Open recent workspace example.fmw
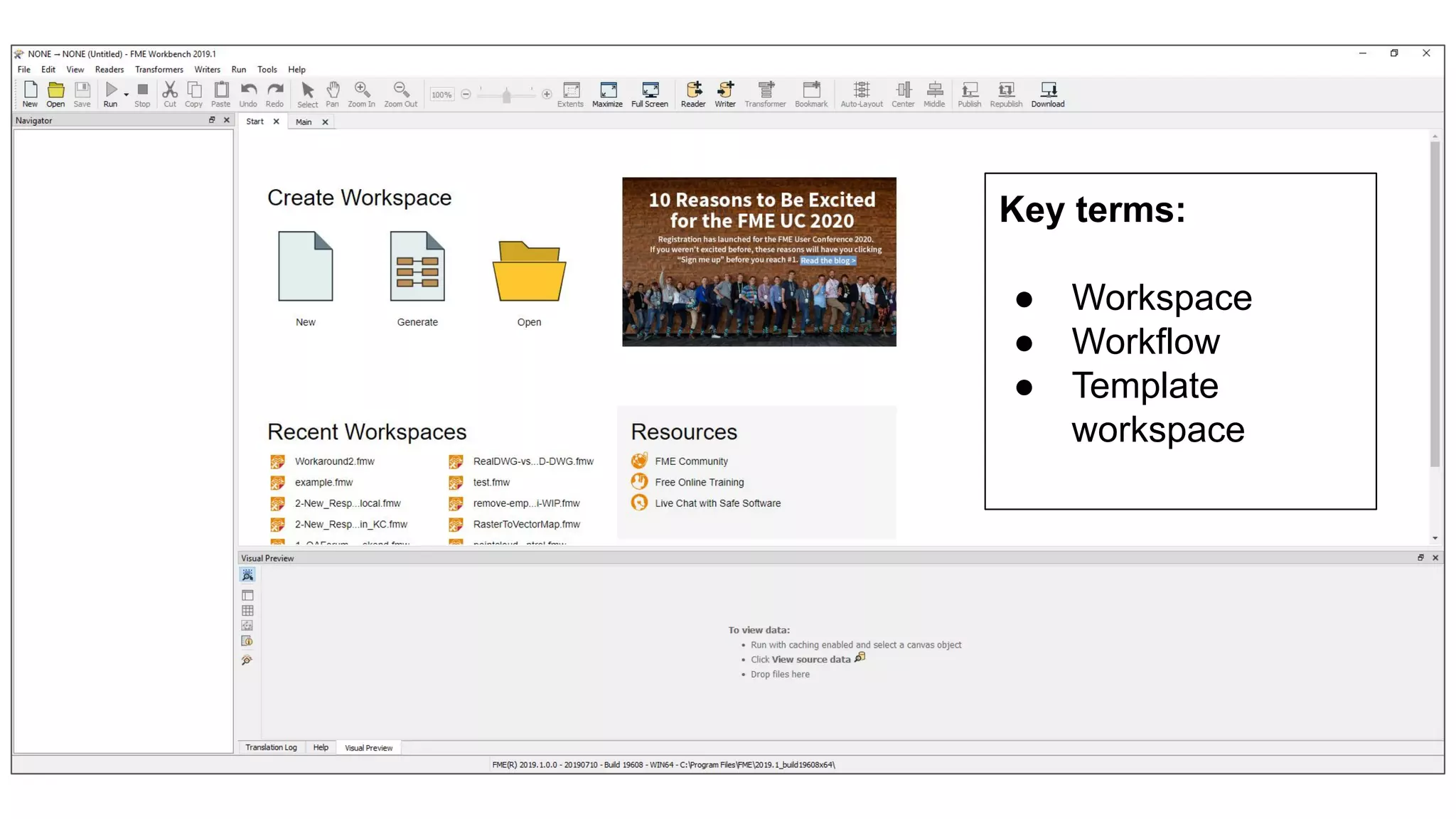Viewport: 1456px width, 819px height. [x=323, y=483]
